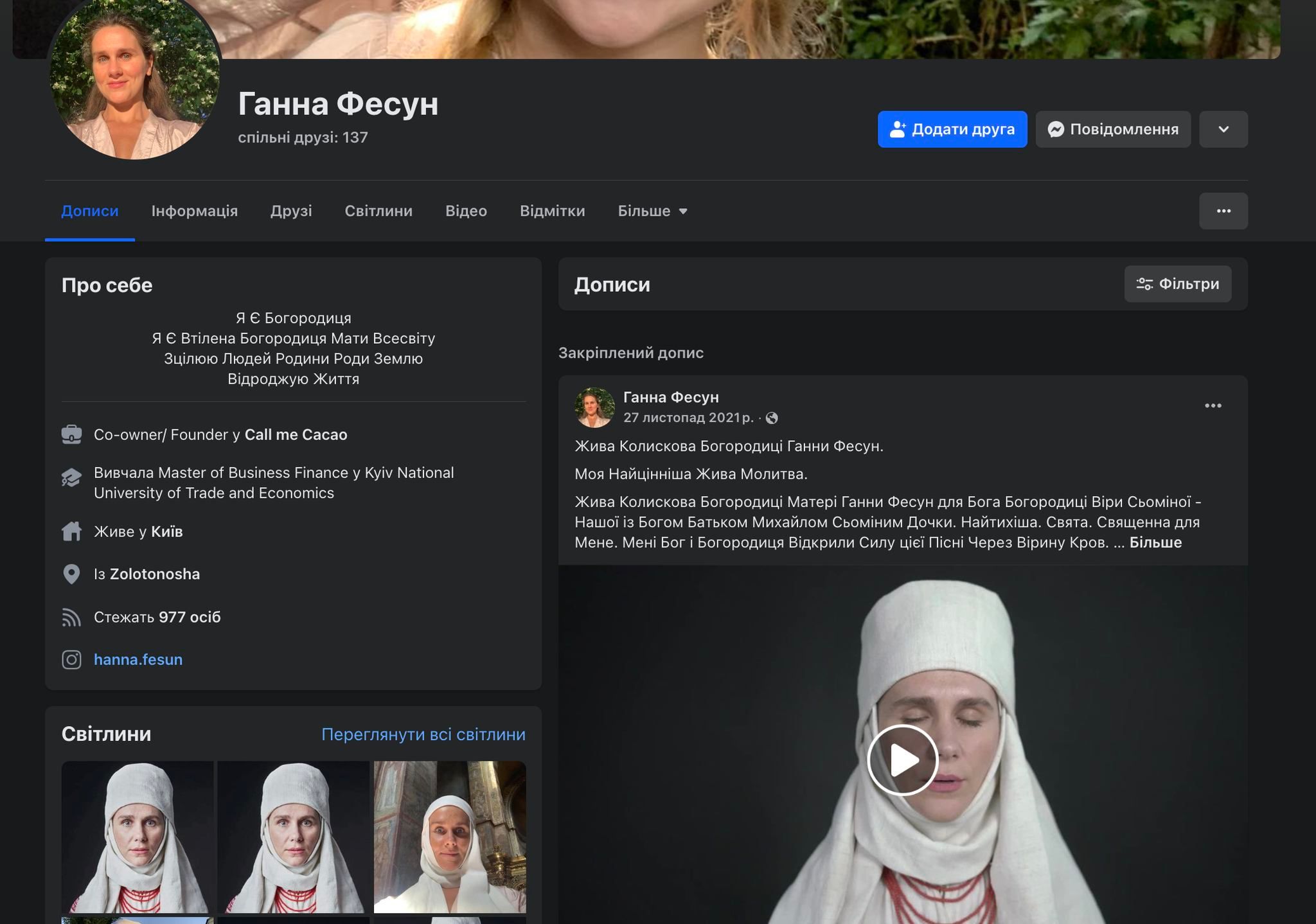Play the pinned post video

point(902,760)
